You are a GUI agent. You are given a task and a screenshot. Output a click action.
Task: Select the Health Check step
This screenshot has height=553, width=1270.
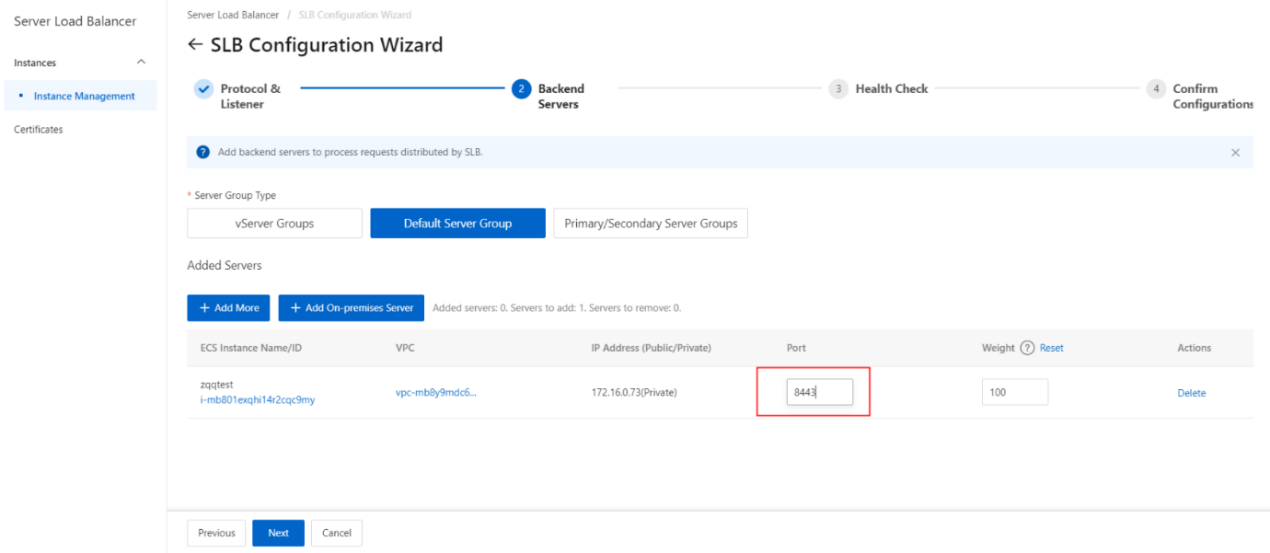[880, 88]
